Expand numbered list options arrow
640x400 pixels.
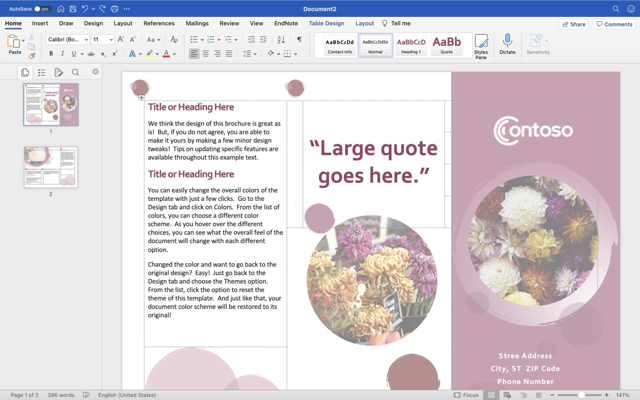point(219,40)
